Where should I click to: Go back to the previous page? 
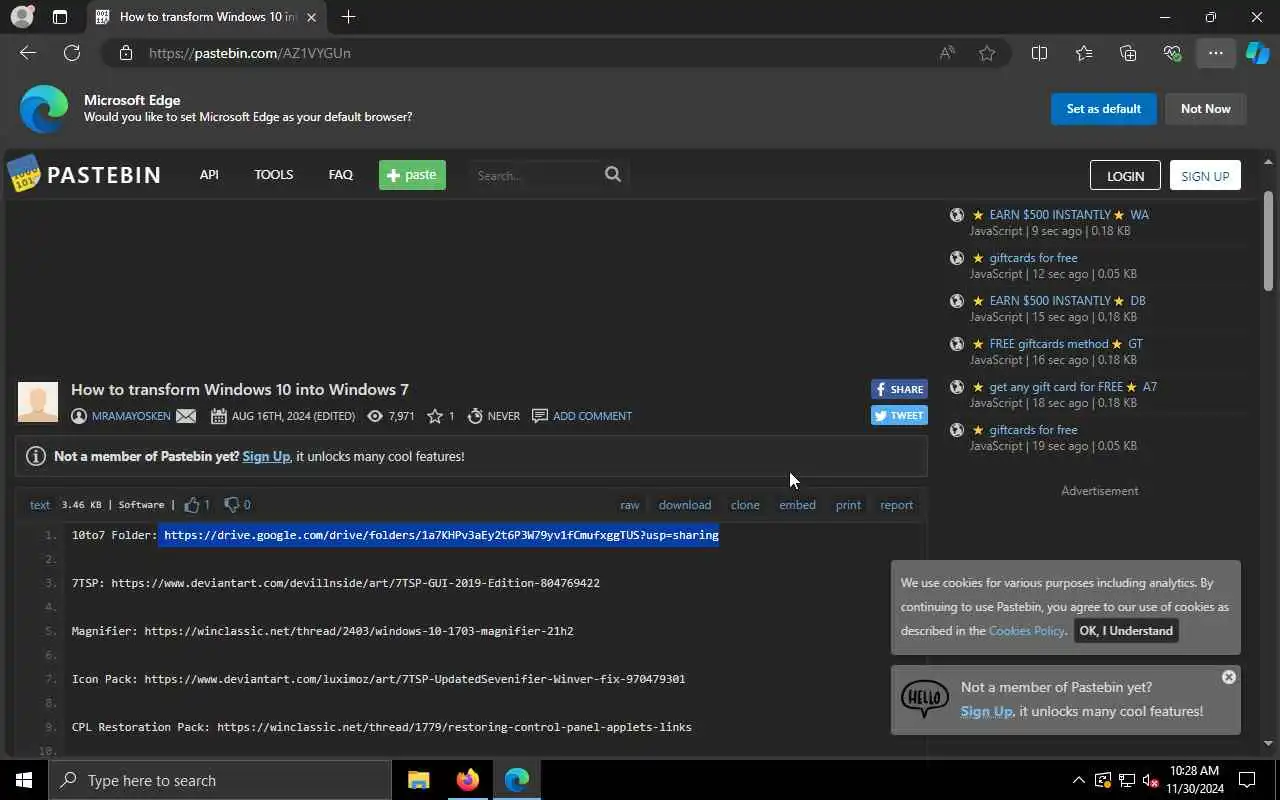28,53
